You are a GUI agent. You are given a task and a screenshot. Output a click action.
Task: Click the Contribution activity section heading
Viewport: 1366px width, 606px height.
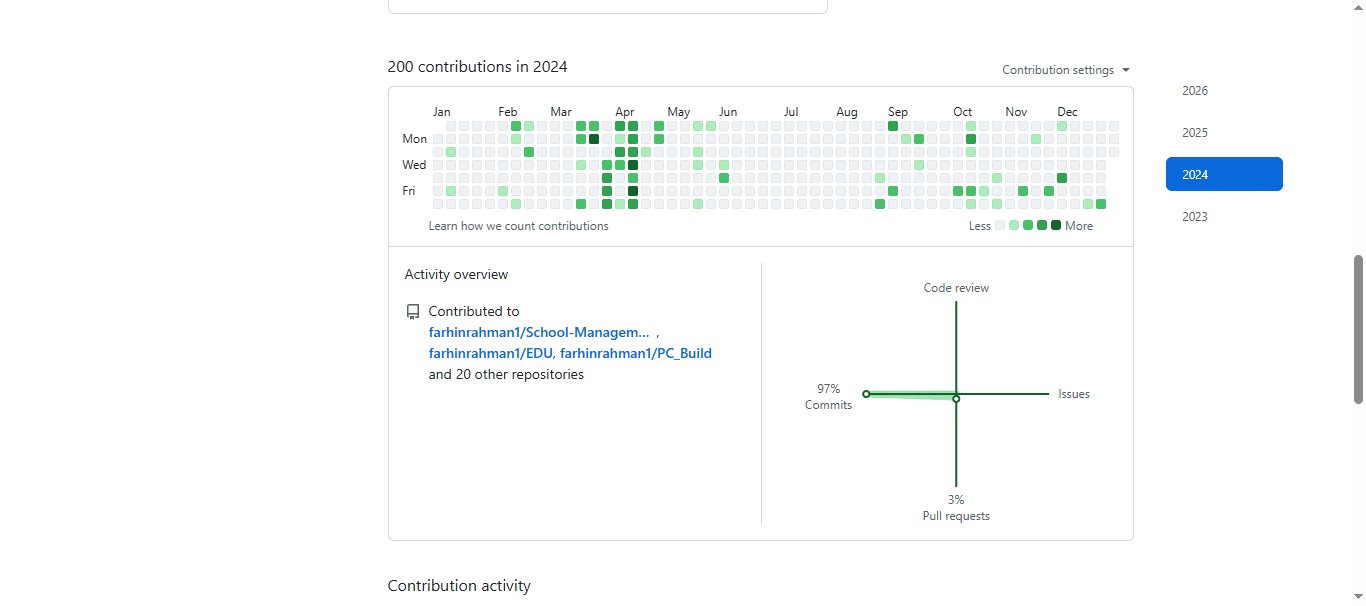tap(459, 585)
